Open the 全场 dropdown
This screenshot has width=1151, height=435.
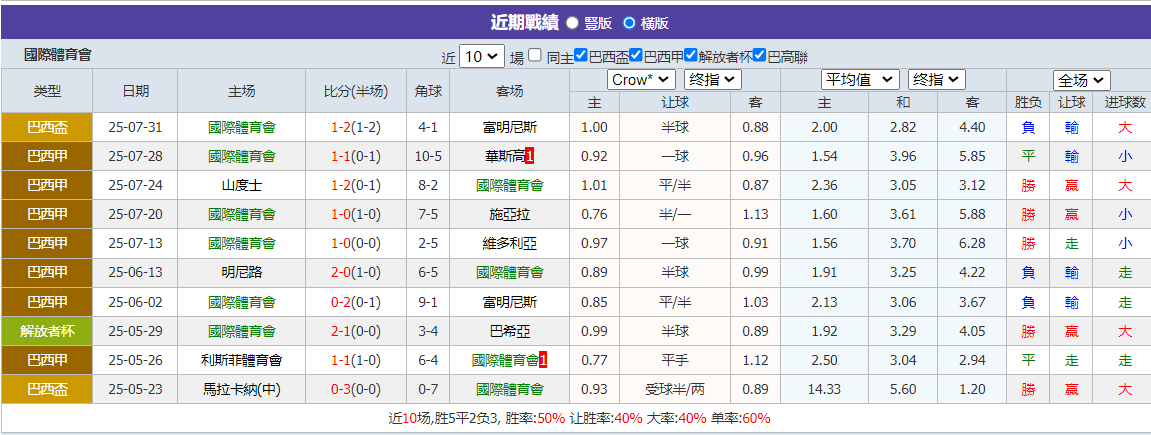tap(1082, 80)
